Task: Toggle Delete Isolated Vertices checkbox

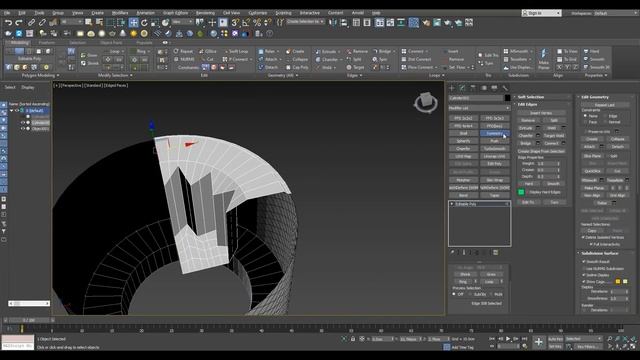Action: pos(584,237)
